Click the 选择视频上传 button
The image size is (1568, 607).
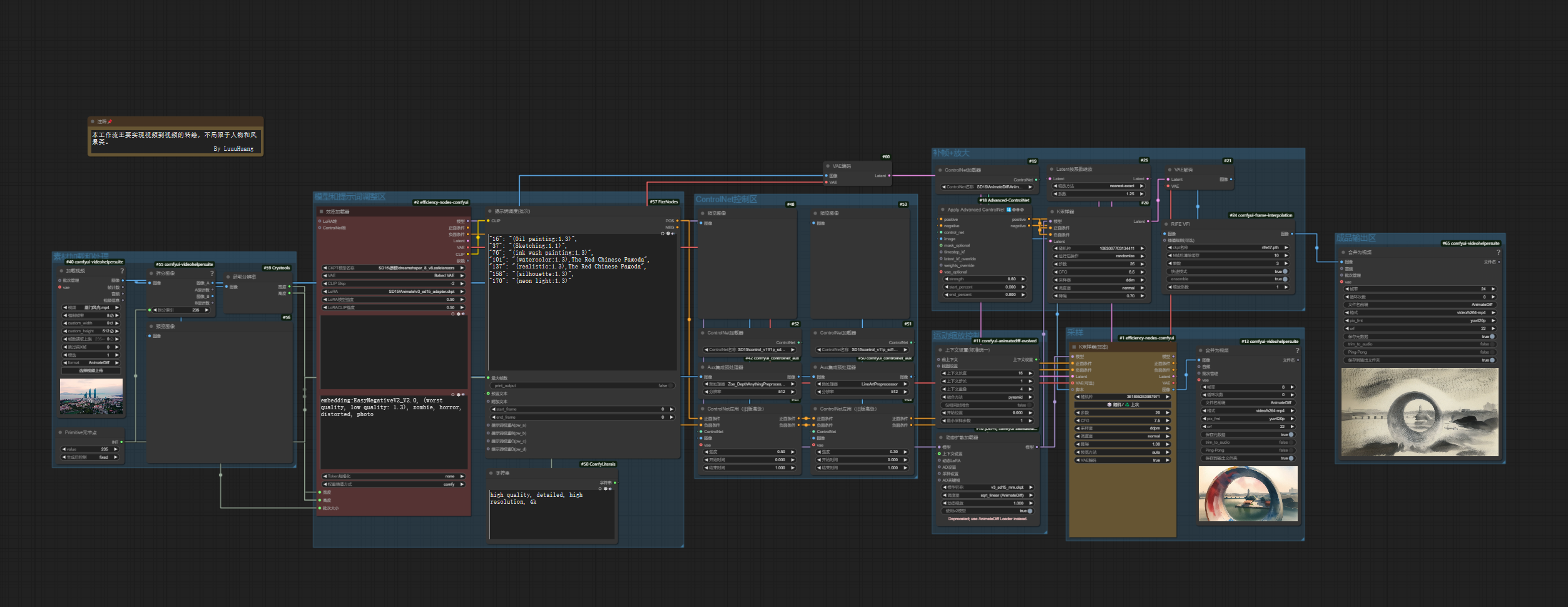(91, 370)
